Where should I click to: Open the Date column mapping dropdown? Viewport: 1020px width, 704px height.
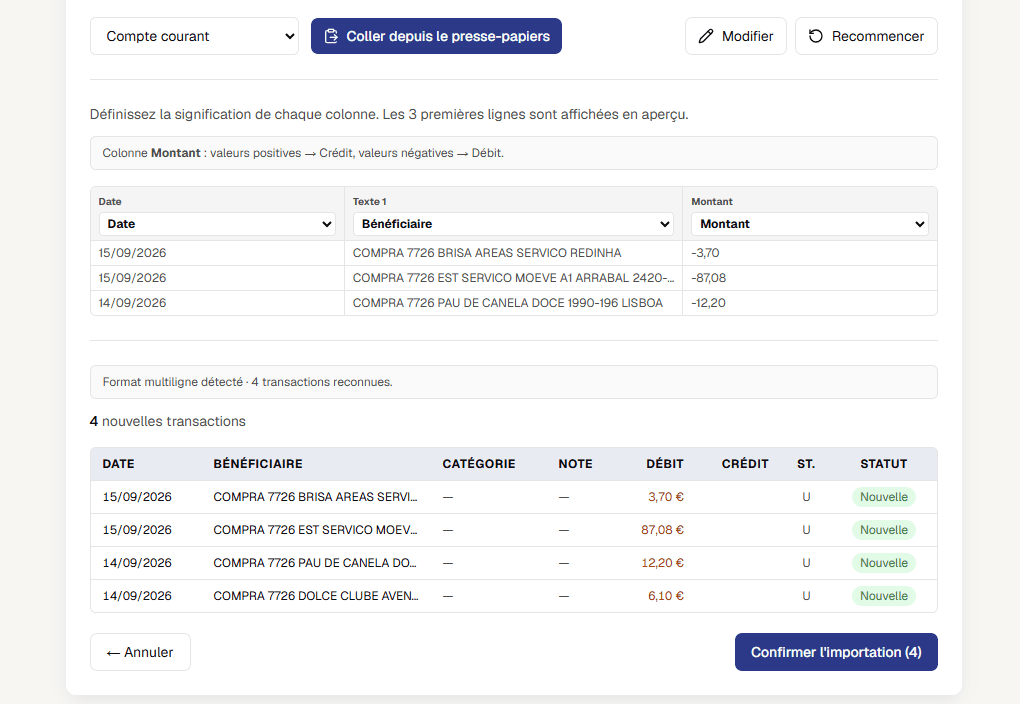pos(217,224)
